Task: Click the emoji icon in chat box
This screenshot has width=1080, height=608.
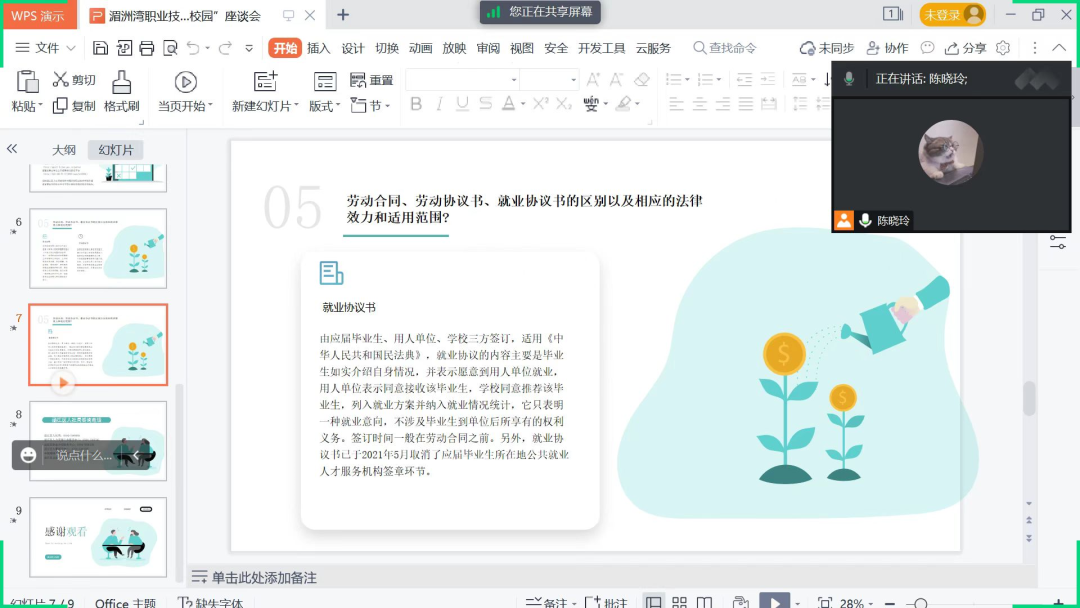Action: [x=28, y=455]
